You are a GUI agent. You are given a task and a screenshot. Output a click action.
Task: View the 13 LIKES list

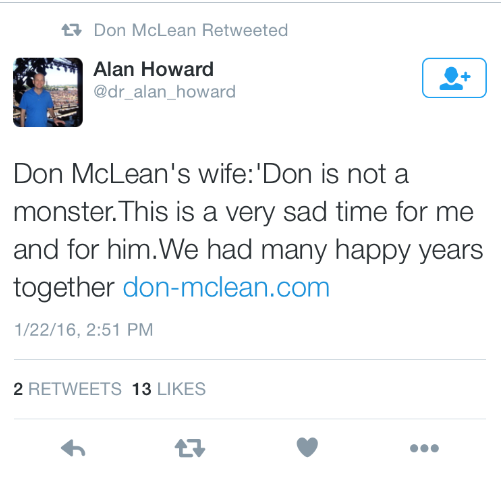pyautogui.click(x=169, y=389)
